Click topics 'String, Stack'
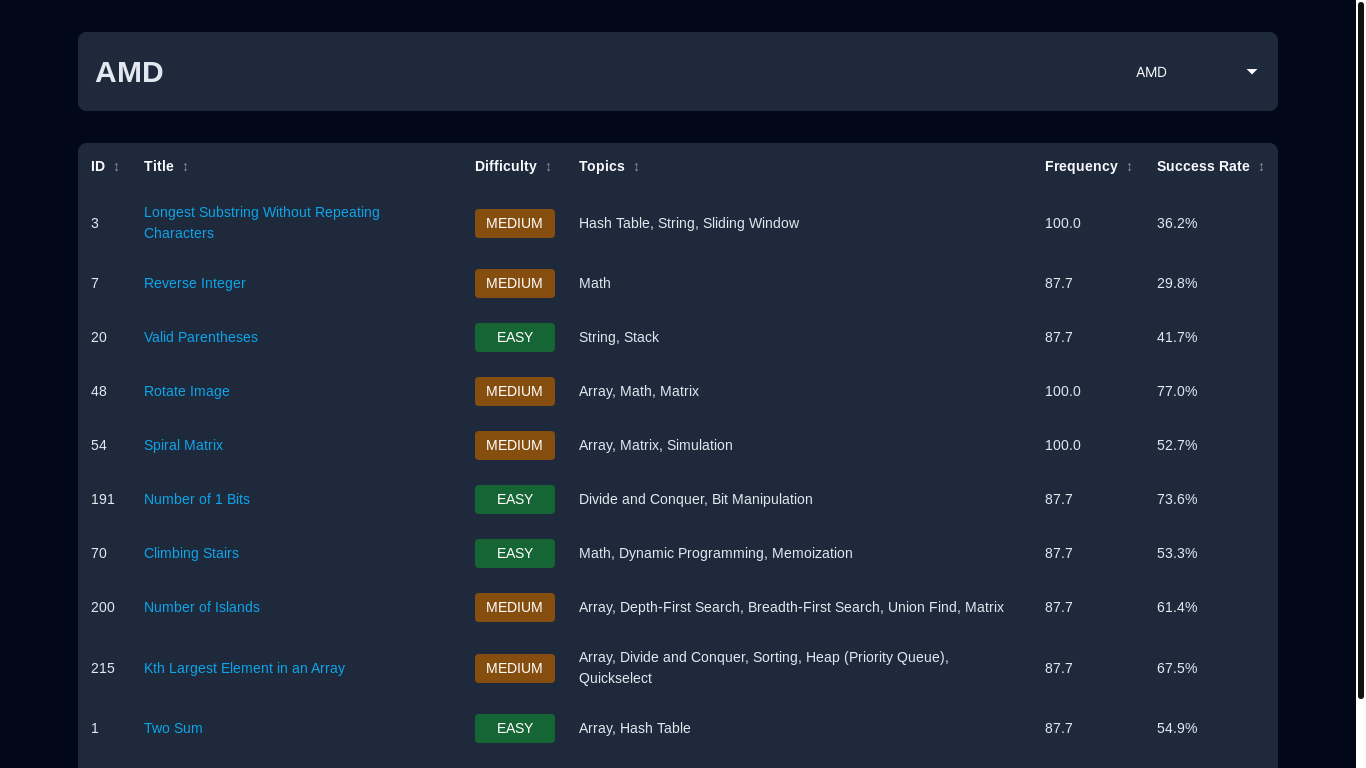Image resolution: width=1366 pixels, height=768 pixels. point(619,337)
